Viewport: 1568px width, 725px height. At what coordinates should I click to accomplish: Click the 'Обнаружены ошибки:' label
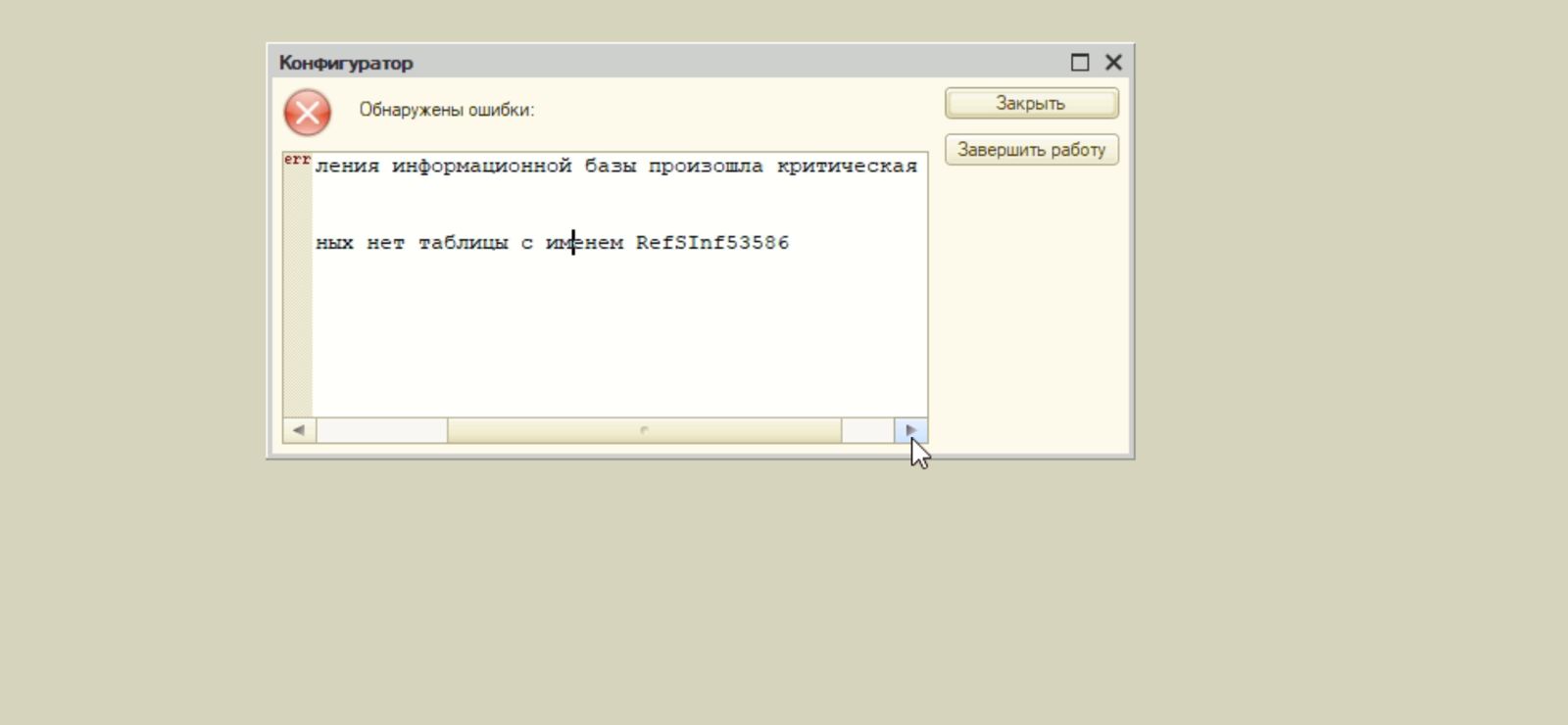446,110
